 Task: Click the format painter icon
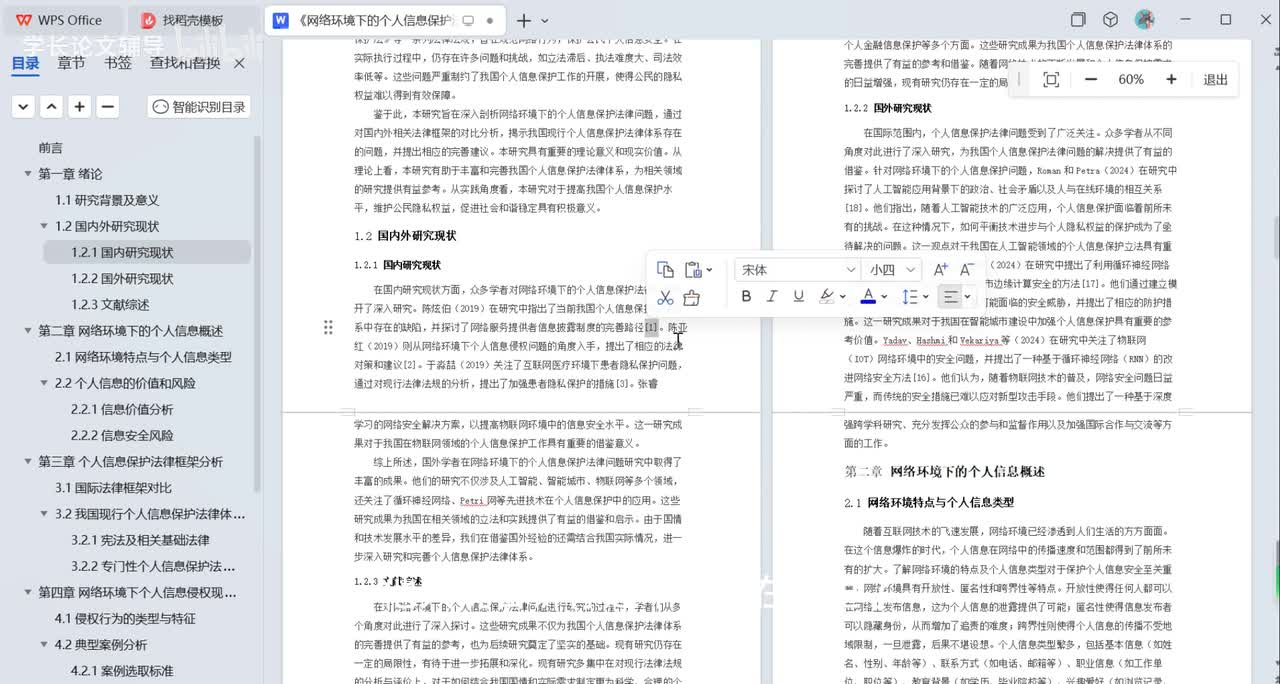pos(691,297)
